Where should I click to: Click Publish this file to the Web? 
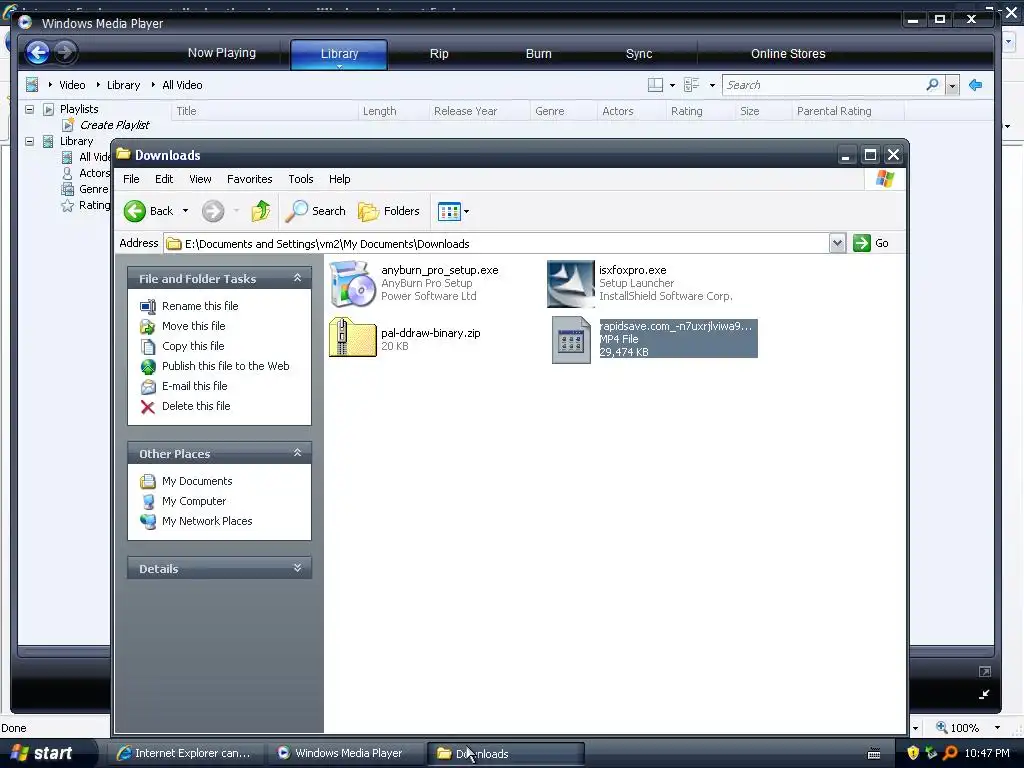pos(225,366)
